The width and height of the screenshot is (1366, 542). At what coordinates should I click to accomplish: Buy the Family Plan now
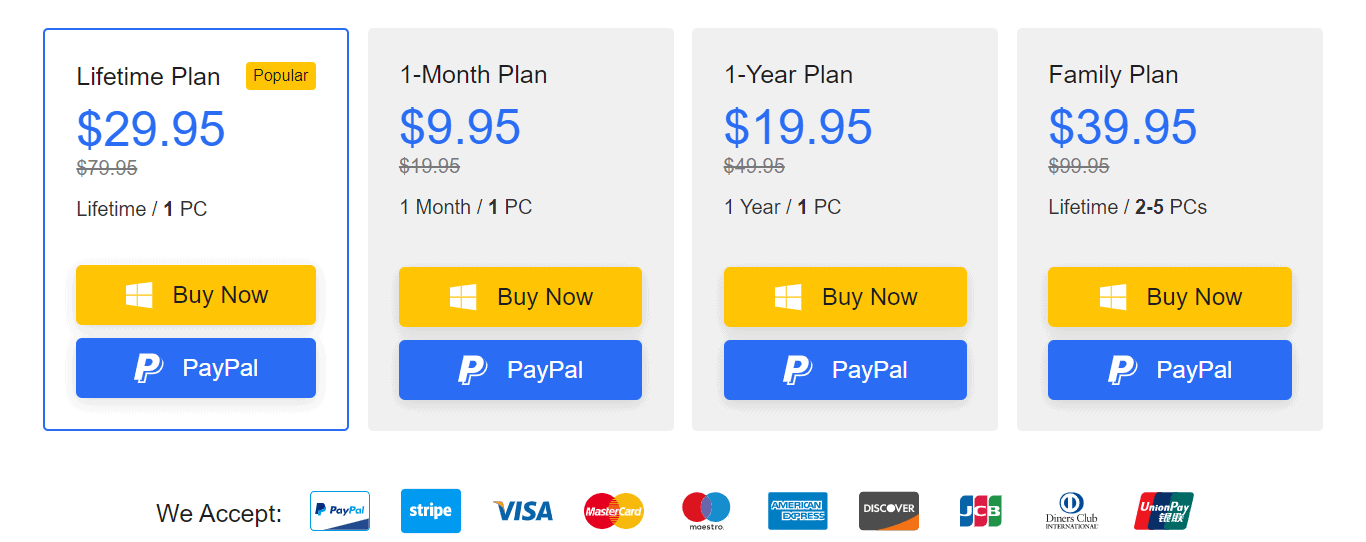tap(1170, 297)
